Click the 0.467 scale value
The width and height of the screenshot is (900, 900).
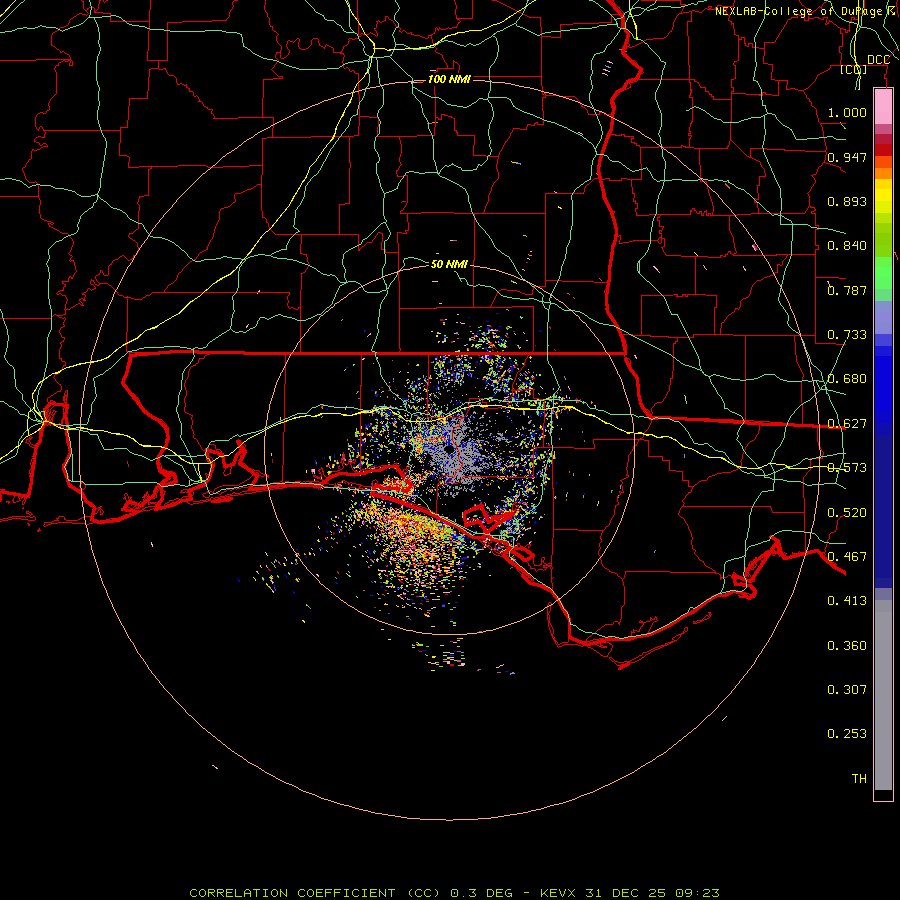click(x=847, y=557)
